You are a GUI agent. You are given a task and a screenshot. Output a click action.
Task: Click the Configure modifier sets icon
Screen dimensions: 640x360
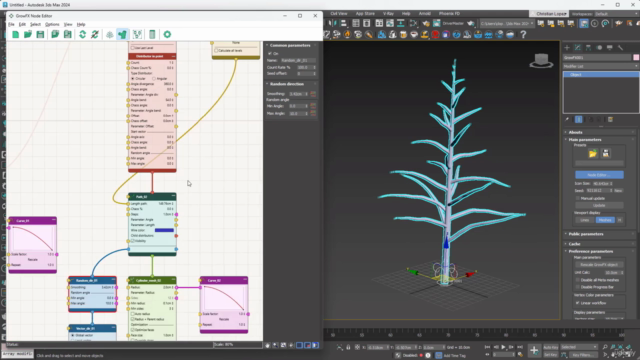coord(611,120)
